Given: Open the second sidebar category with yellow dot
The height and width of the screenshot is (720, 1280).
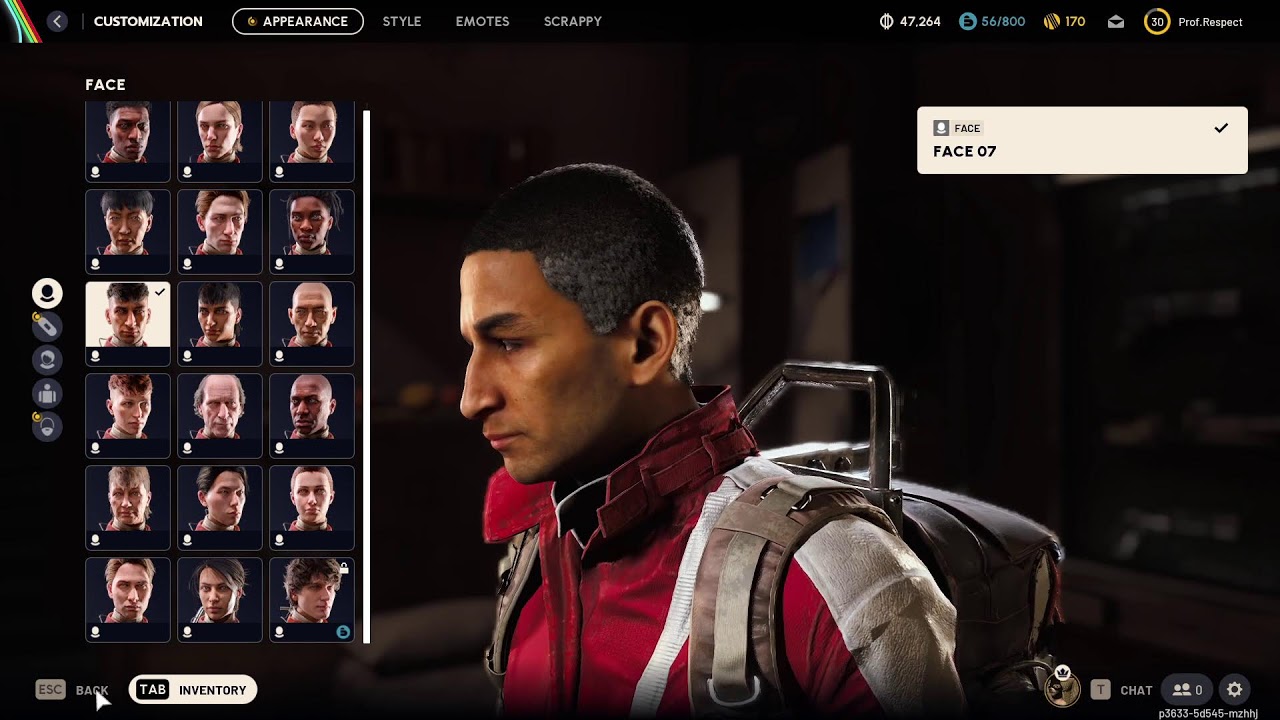Looking at the screenshot, I should (47, 326).
